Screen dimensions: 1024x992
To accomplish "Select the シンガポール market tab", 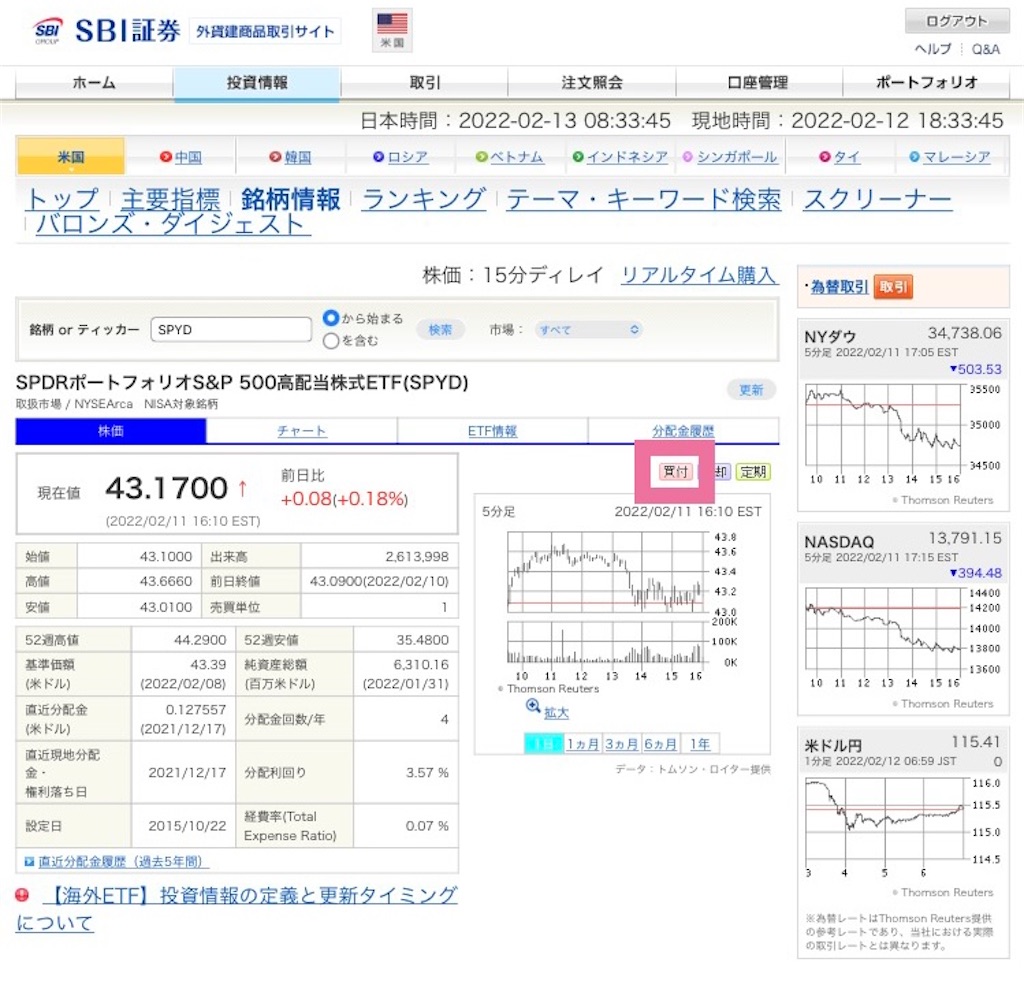I will (x=730, y=157).
